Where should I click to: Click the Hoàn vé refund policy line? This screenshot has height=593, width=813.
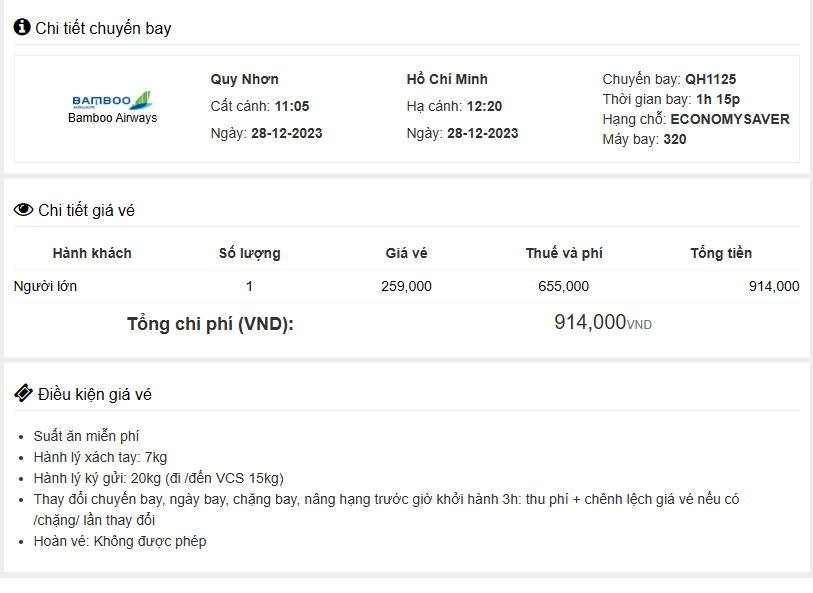coord(120,541)
